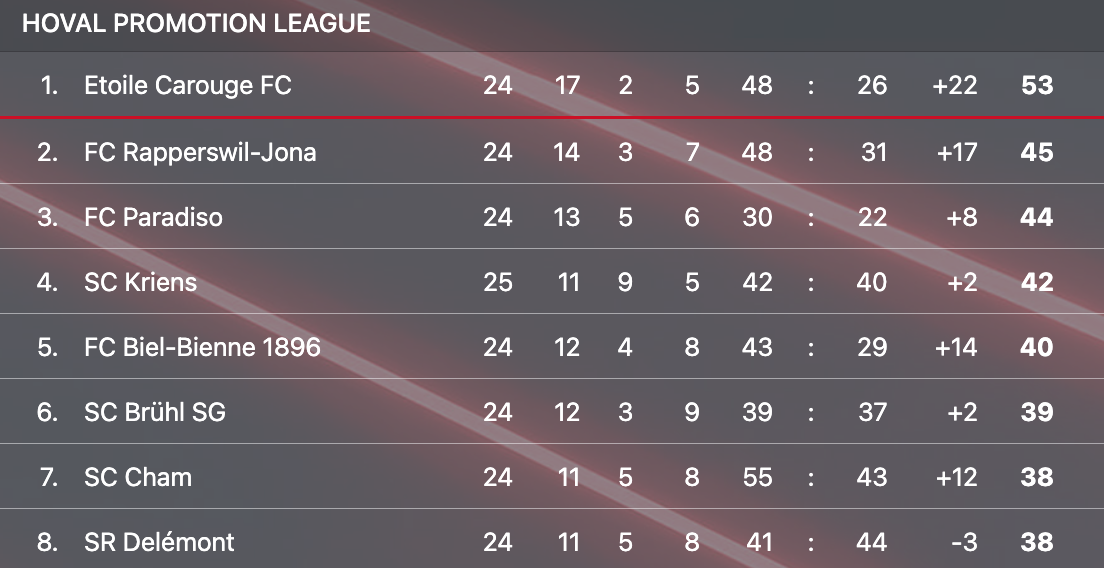
Task: Open the FC Paradiso team link
Action: 153,217
